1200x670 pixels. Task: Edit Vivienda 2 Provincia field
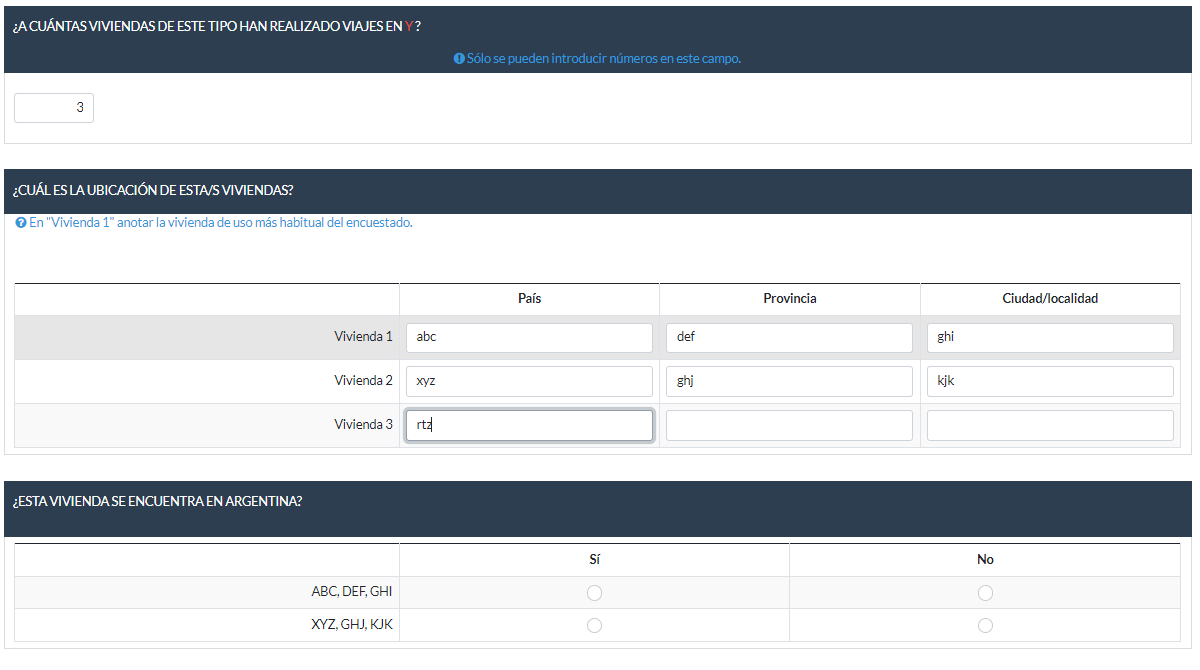pyautogui.click(x=789, y=381)
